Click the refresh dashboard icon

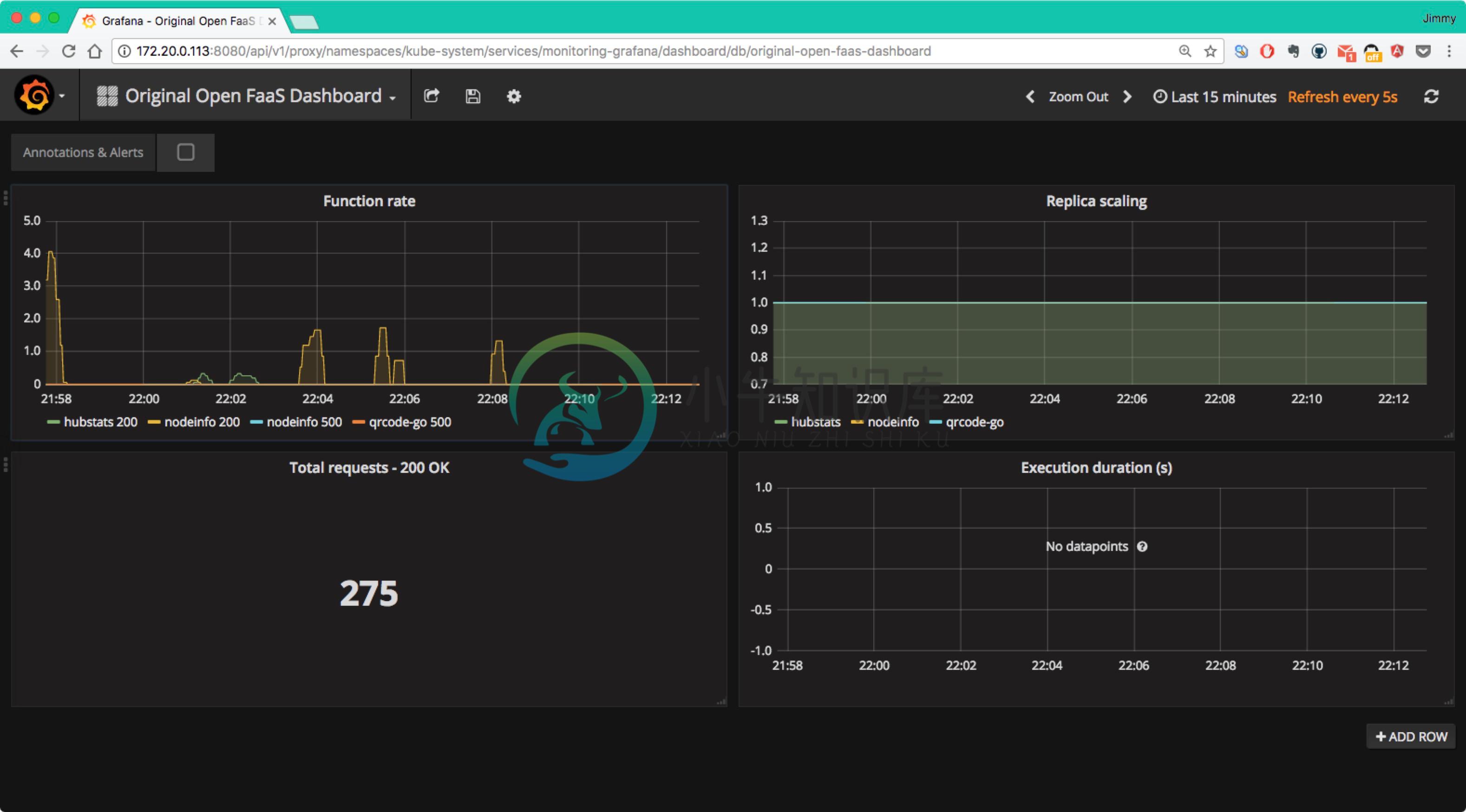coord(1431,97)
